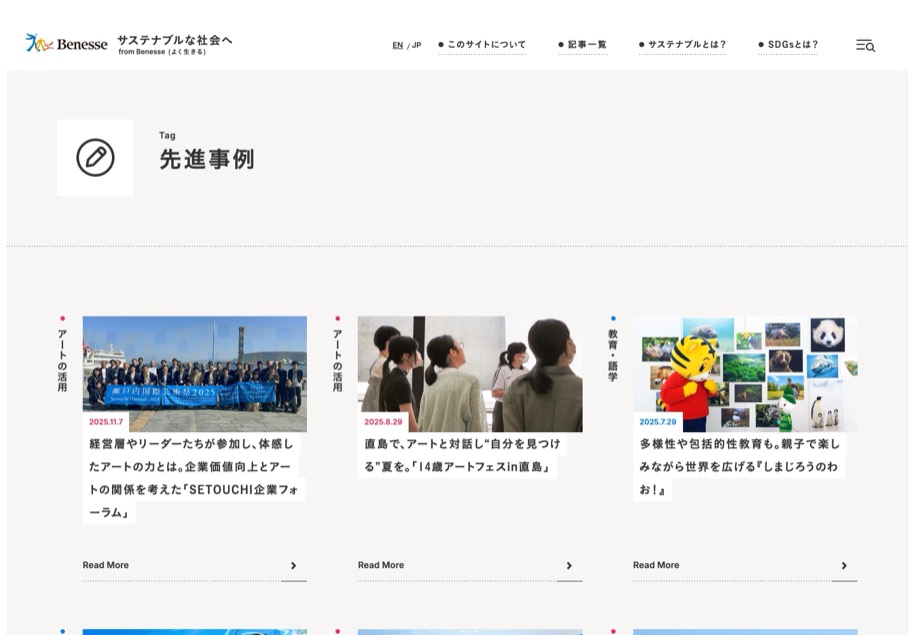915x635 pixels.
Task: Open thumbnail with Shimajiro tiger mascot
Action: [745, 374]
